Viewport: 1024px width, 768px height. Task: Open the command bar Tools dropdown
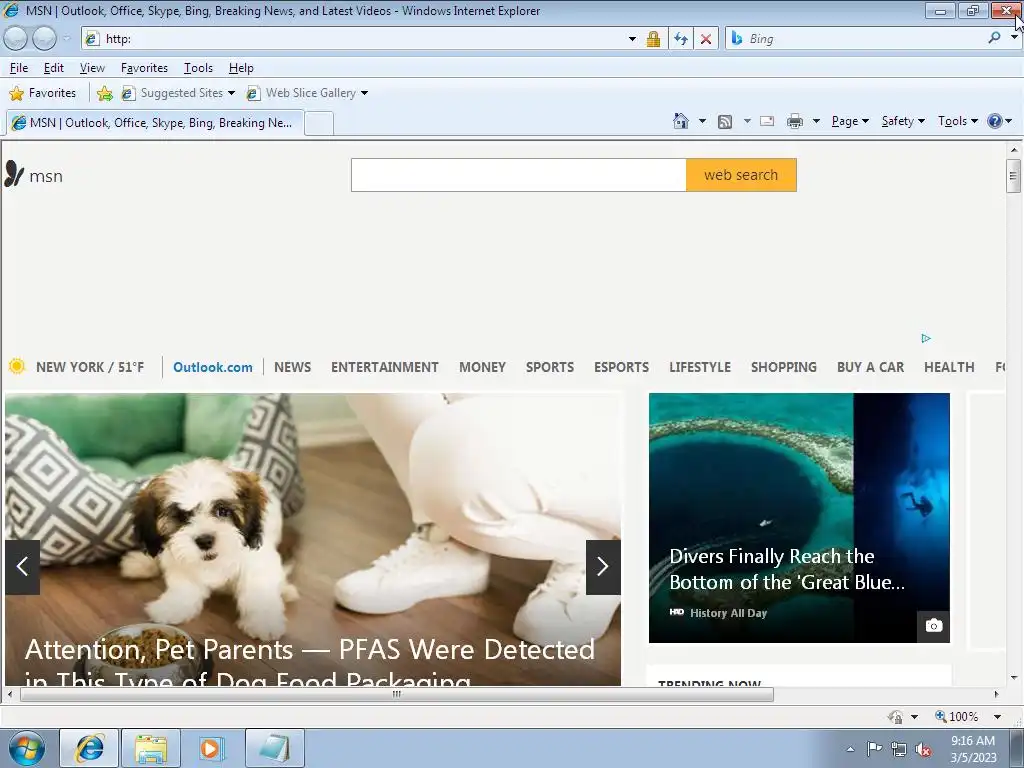957,121
